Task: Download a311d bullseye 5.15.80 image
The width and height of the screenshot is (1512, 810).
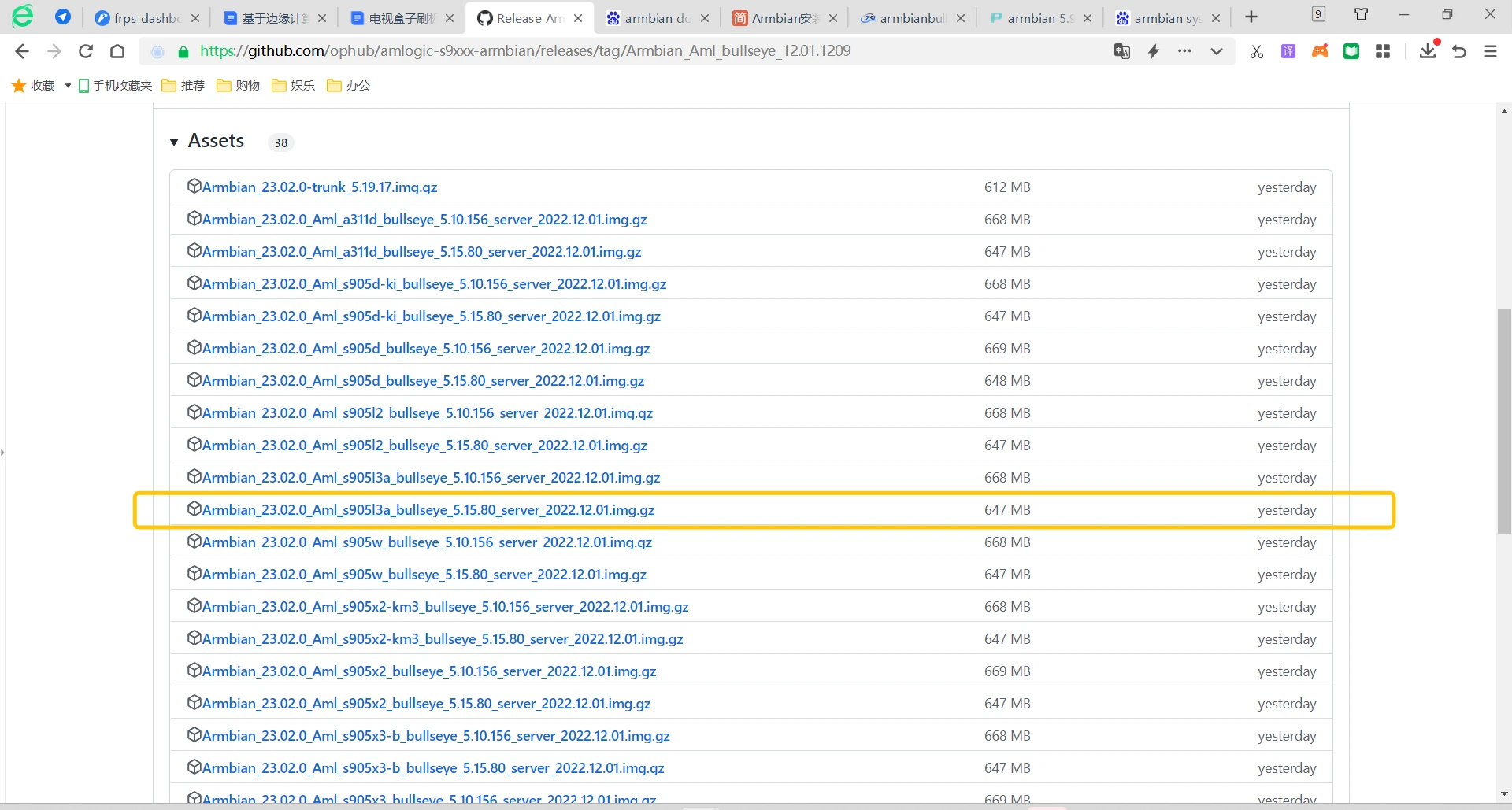Action: pyautogui.click(x=421, y=252)
